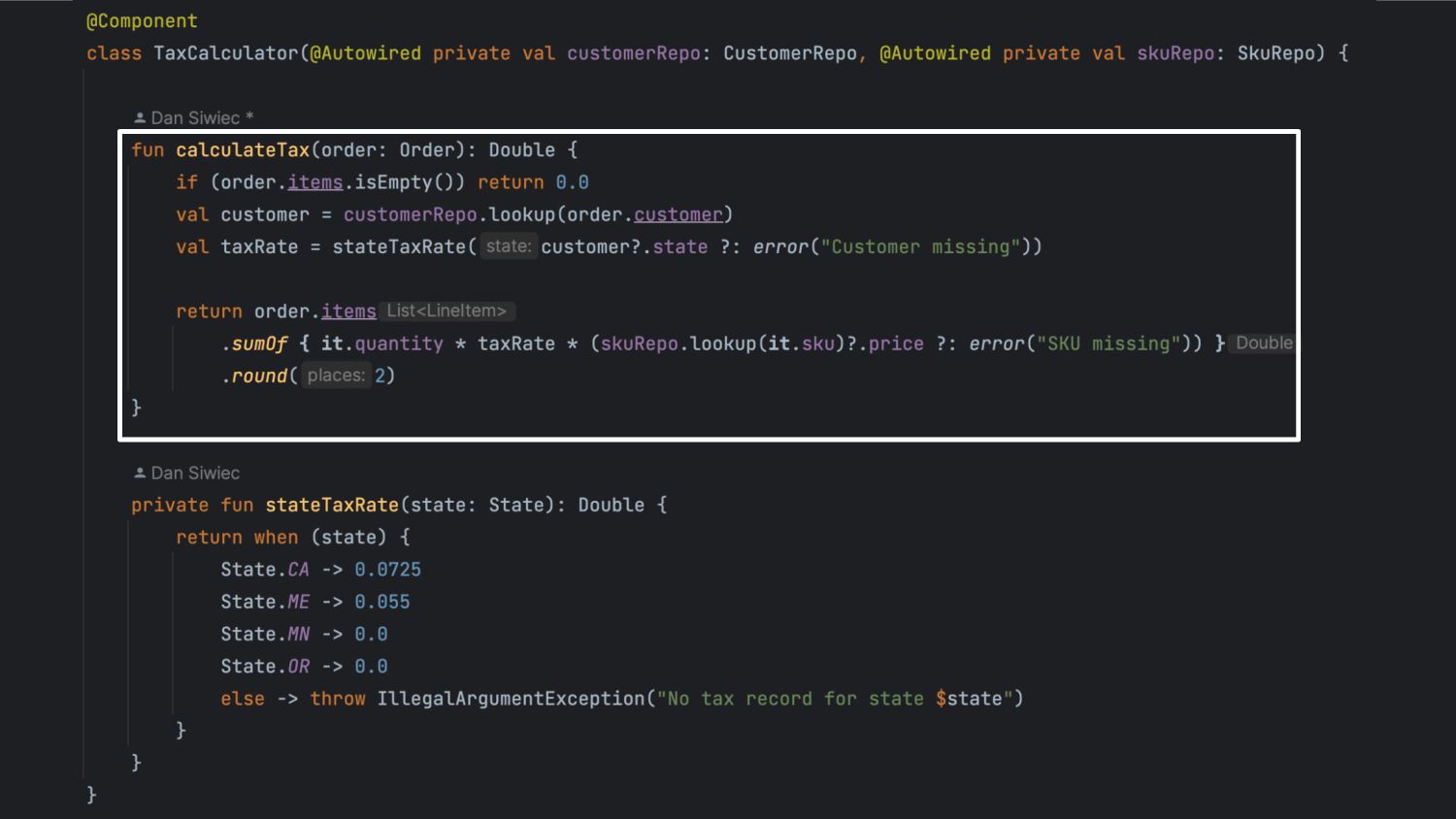Click the 'places:' parameter inlay hint
The width and height of the screenshot is (1456, 819).
coord(336,376)
